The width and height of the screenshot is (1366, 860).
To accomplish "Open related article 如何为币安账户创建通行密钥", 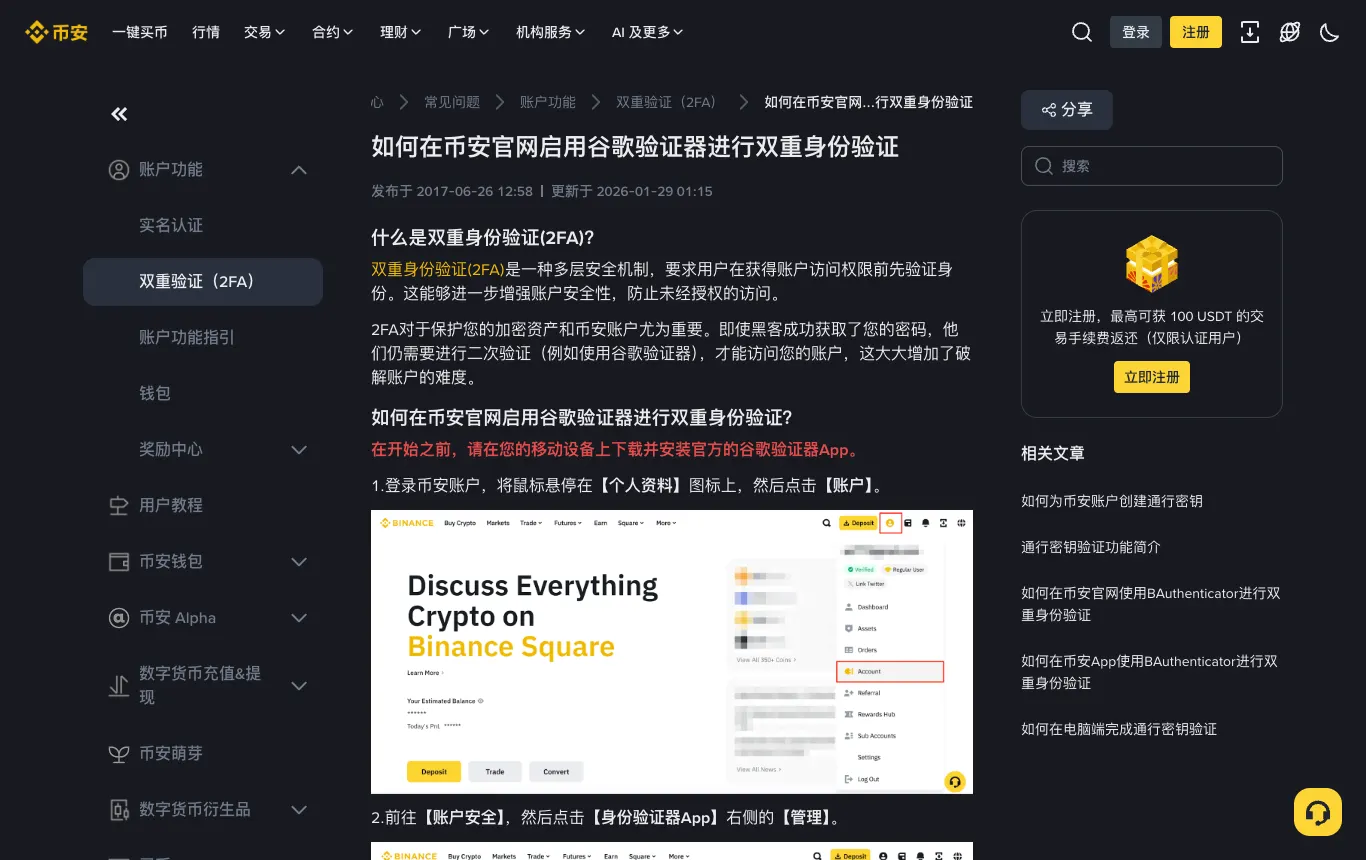I will [1112, 501].
